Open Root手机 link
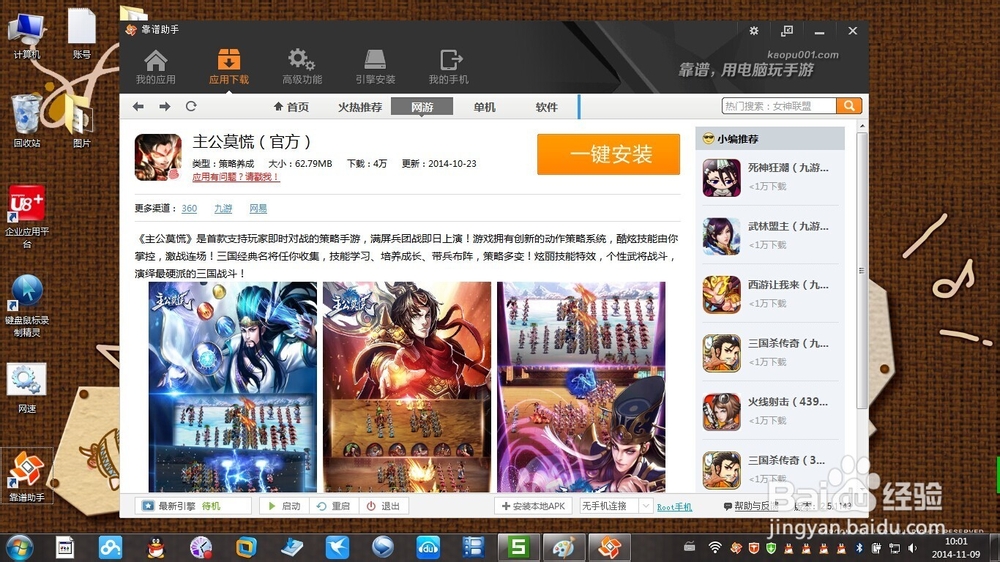Image resolution: width=1000 pixels, height=562 pixels. (x=674, y=507)
